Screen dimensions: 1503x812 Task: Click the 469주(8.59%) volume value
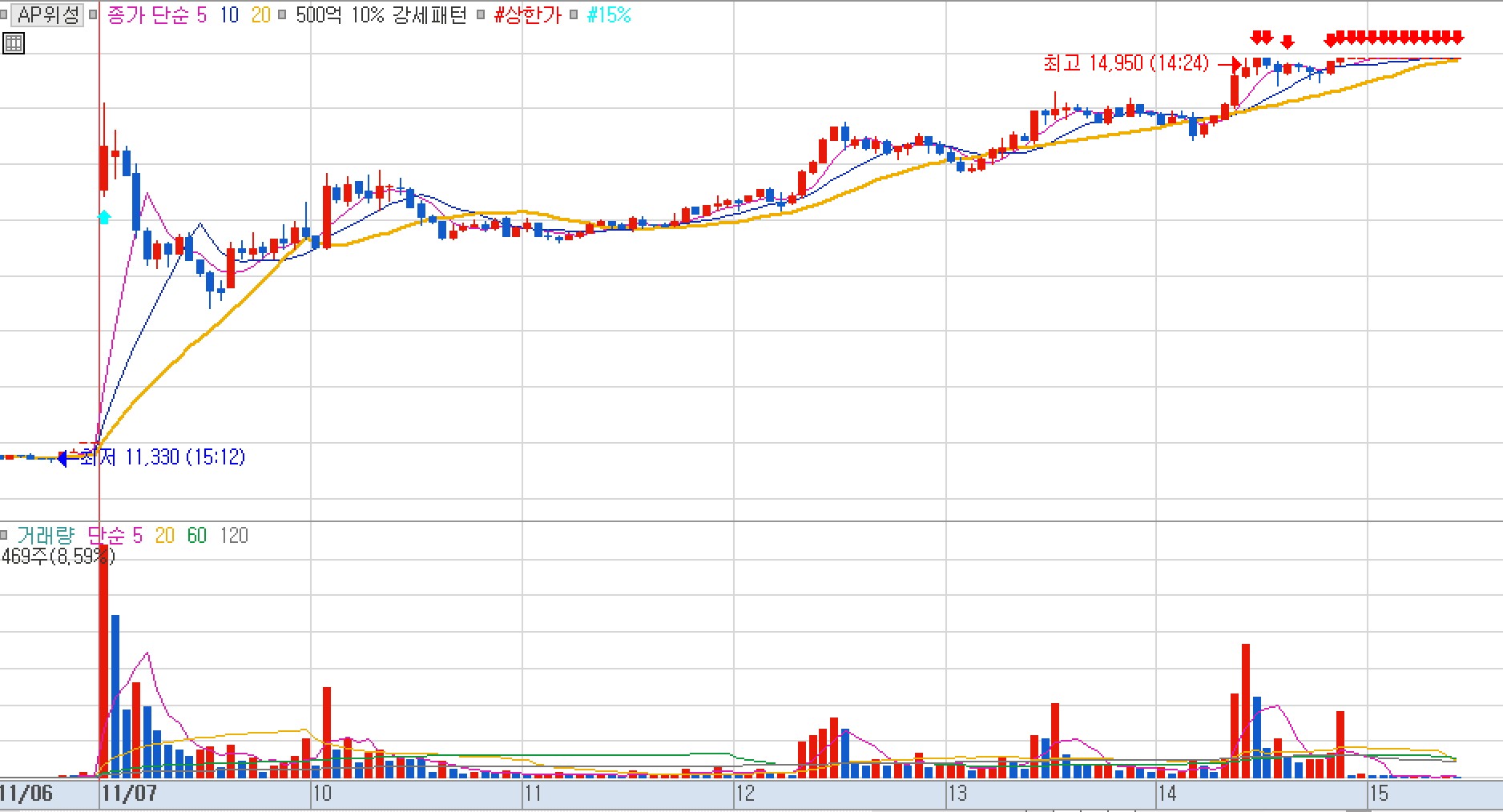pos(58,556)
